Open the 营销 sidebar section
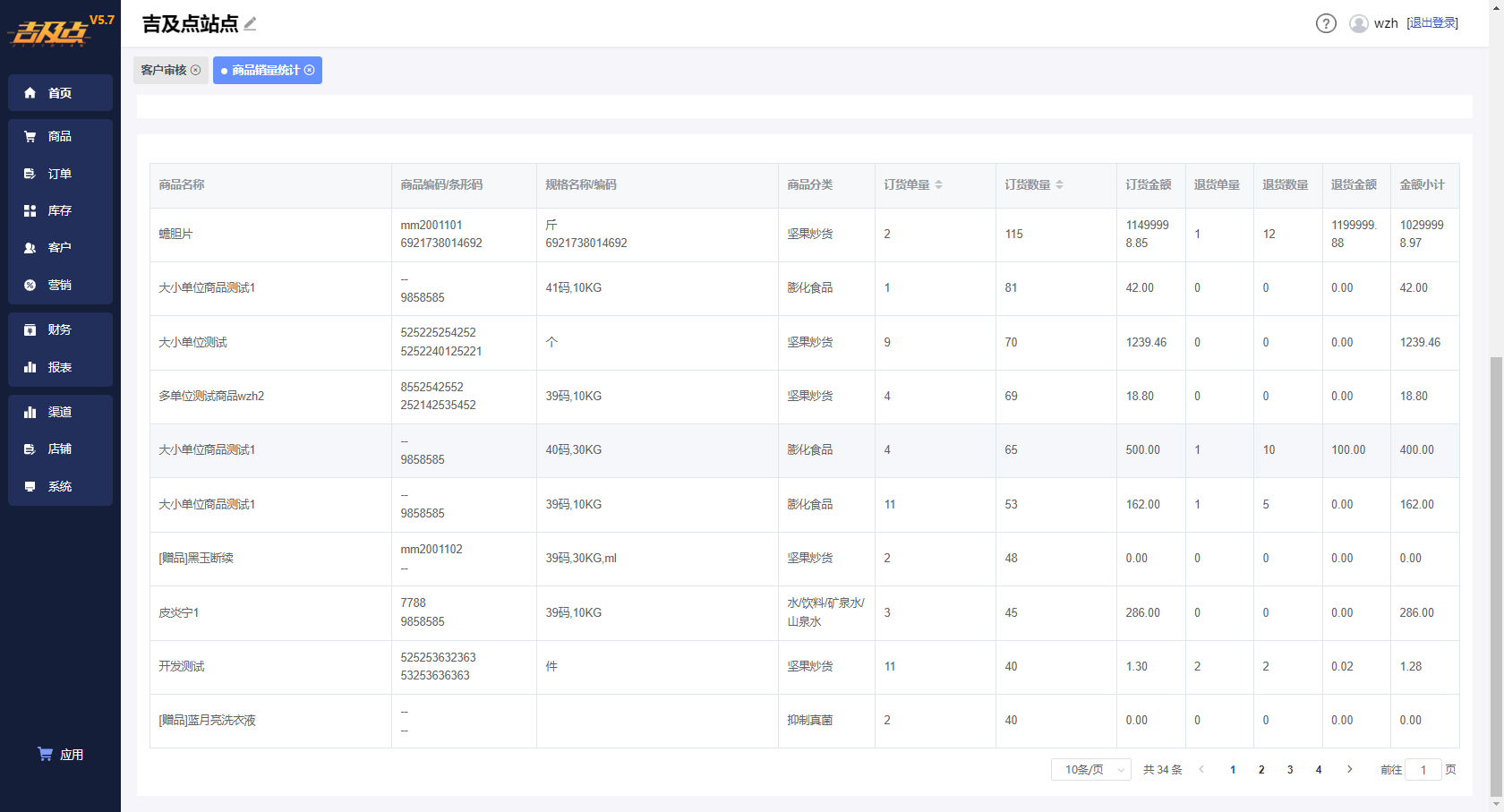The width and height of the screenshot is (1504, 812). point(60,285)
